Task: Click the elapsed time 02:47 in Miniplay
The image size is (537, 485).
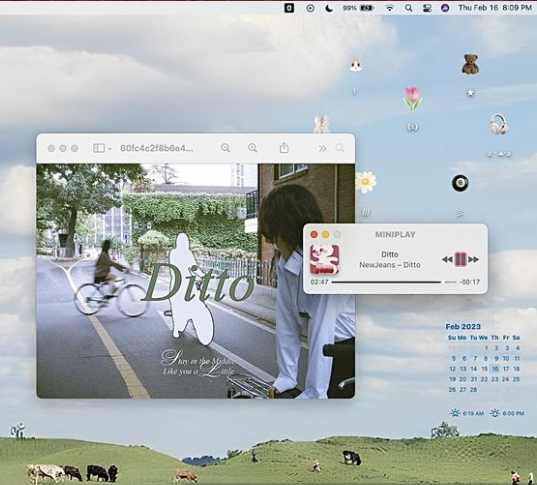Action: pyautogui.click(x=319, y=282)
